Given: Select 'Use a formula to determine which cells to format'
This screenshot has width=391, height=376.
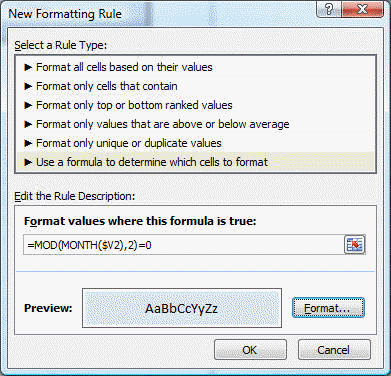Looking at the screenshot, I should (x=196, y=162).
